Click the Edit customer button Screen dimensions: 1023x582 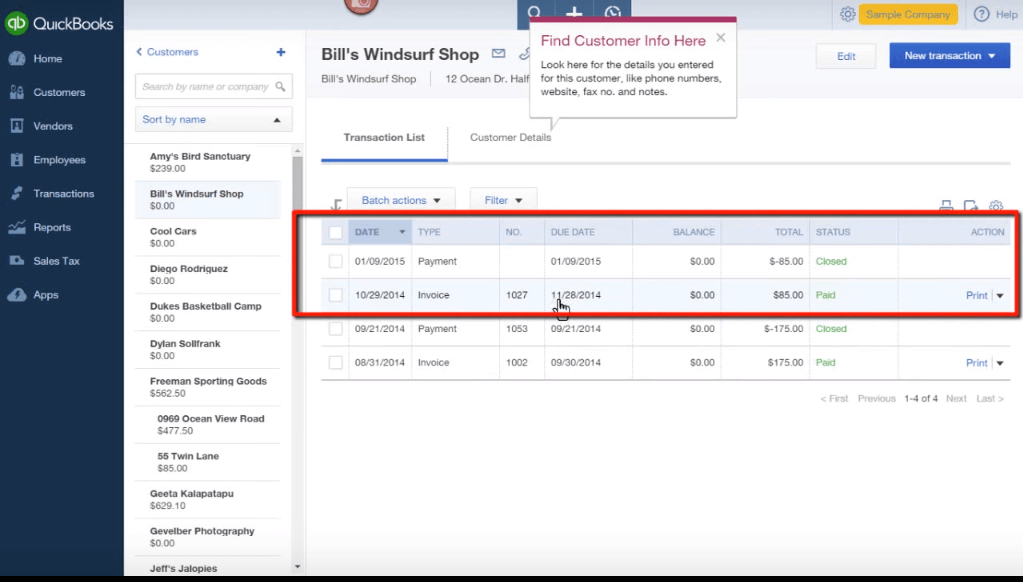point(846,57)
